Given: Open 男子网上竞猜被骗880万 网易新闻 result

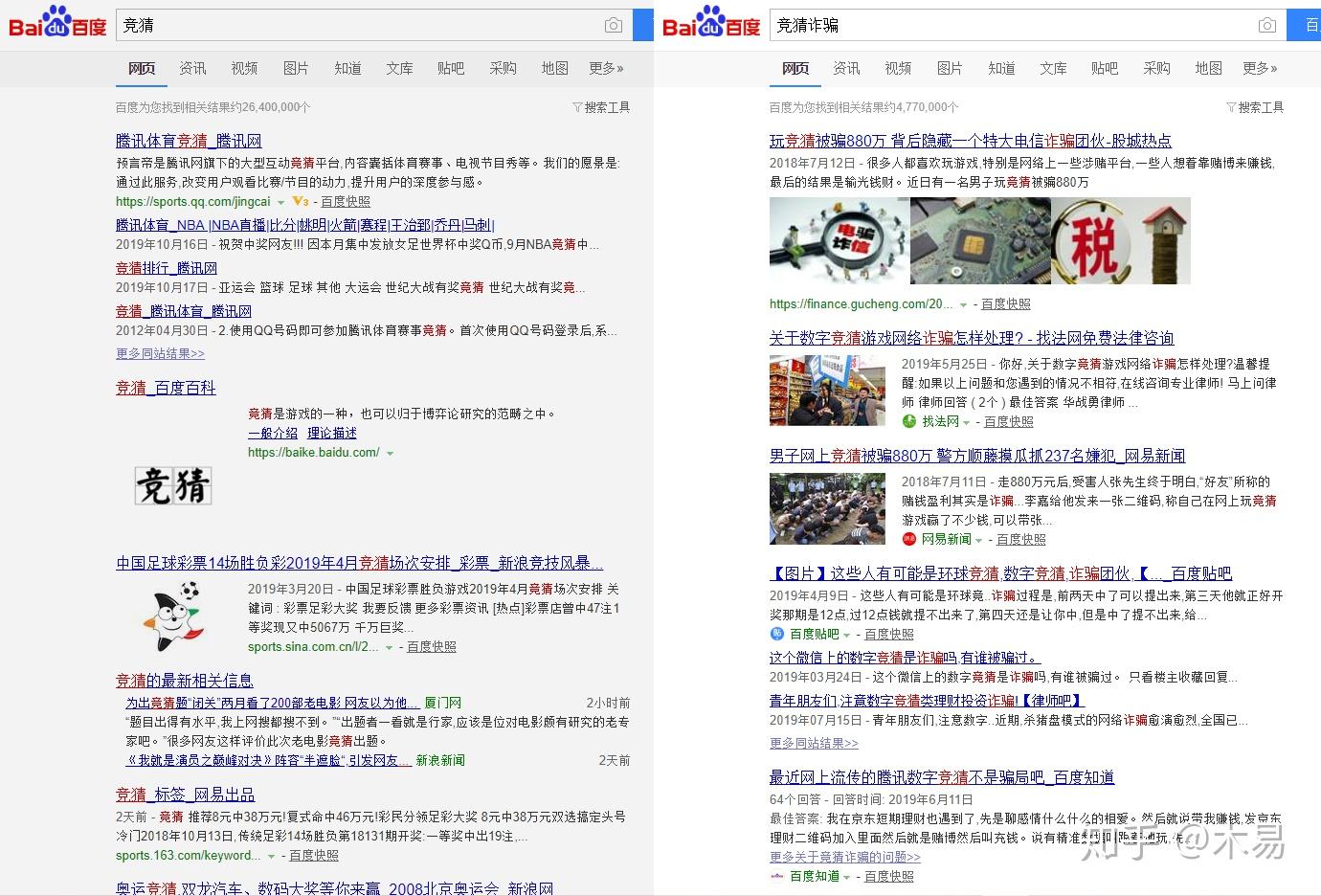Looking at the screenshot, I should click(977, 456).
